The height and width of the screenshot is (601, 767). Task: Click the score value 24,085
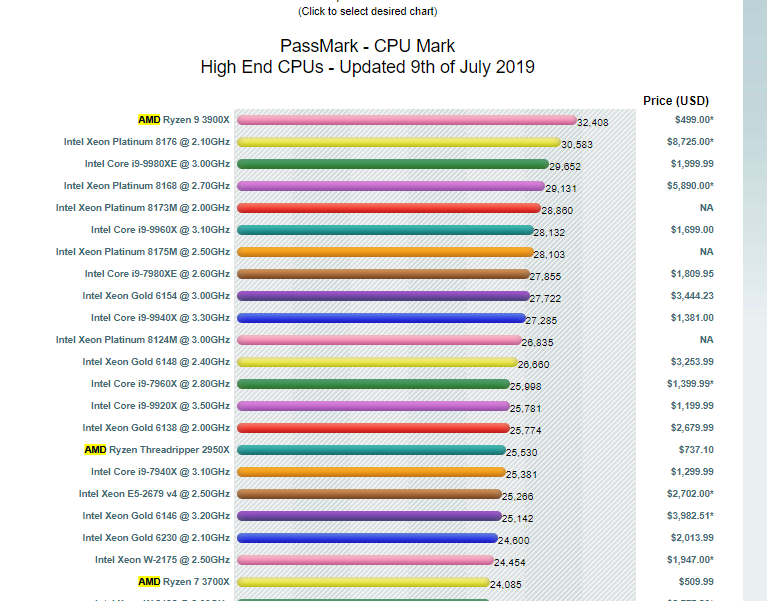coord(506,585)
